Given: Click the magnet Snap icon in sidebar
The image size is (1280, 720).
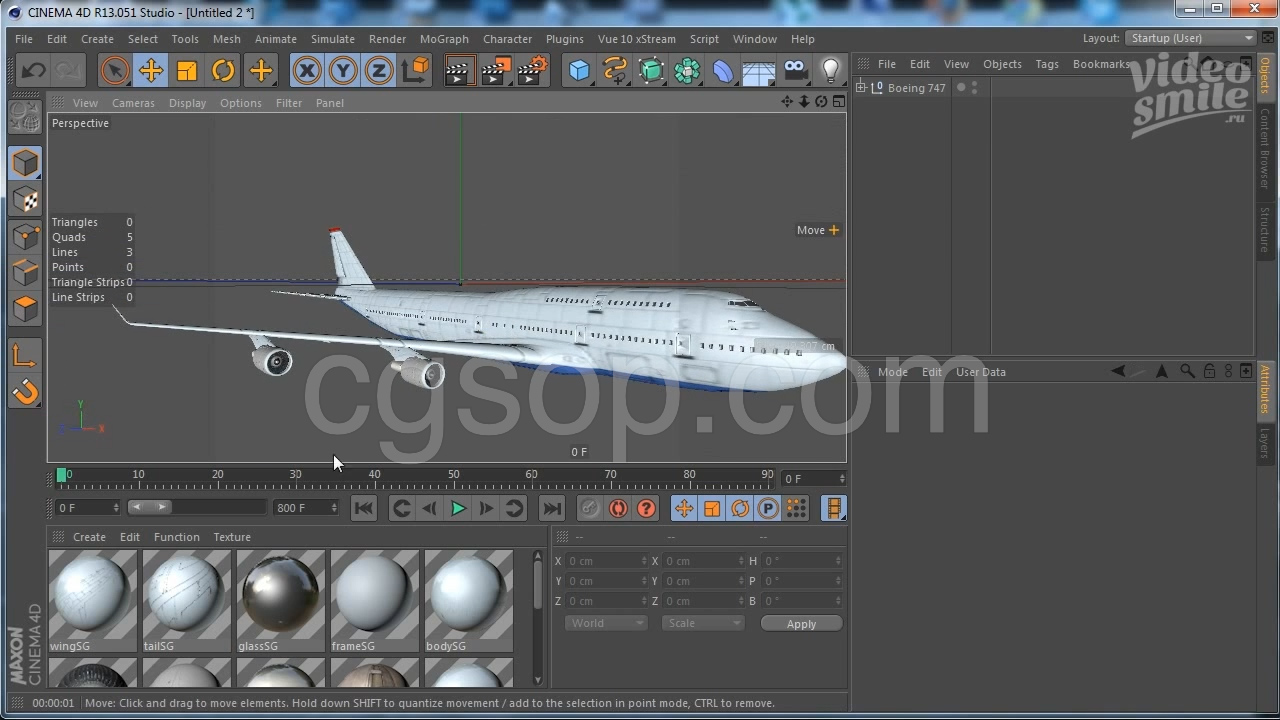Looking at the screenshot, I should tap(25, 391).
